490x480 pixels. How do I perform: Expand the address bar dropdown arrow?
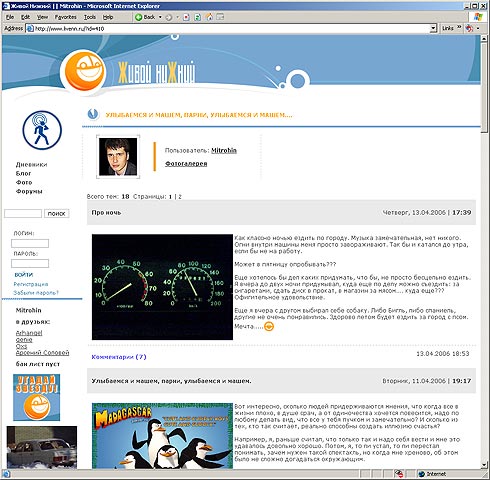[433, 29]
